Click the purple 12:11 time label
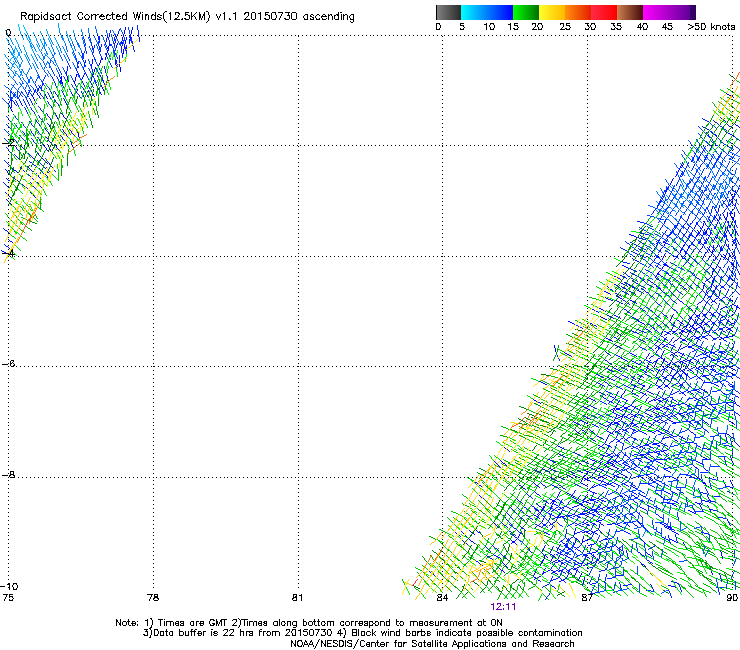Viewport: 740px width, 650px height. coord(503,607)
